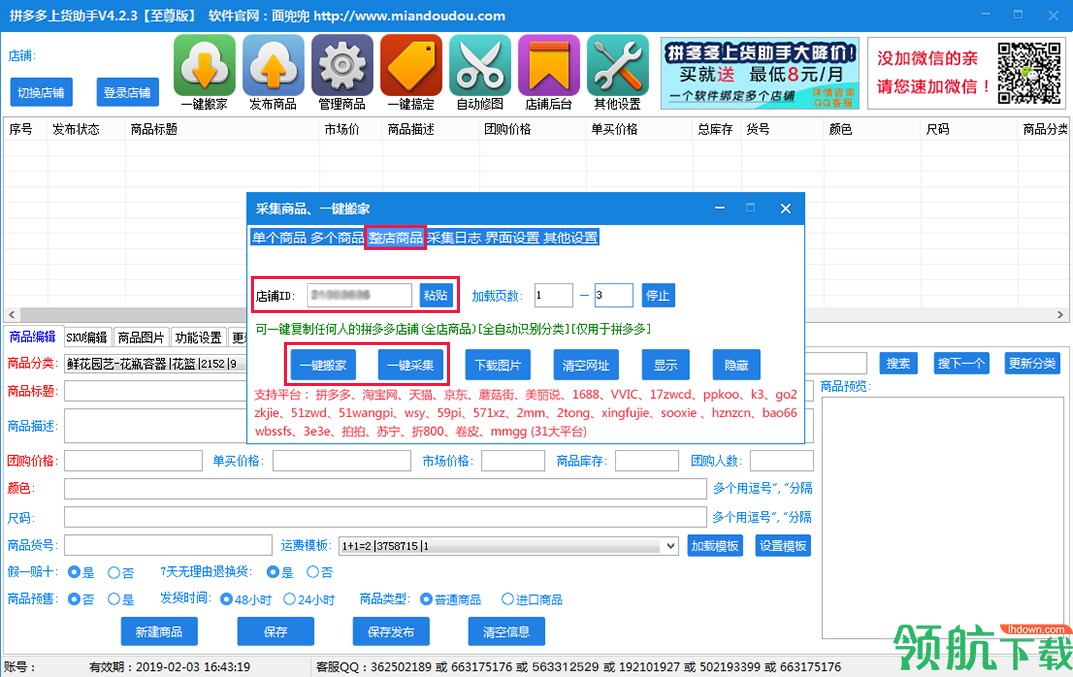Click 加载模板 button
The image size is (1073, 677).
pyautogui.click(x=715, y=546)
